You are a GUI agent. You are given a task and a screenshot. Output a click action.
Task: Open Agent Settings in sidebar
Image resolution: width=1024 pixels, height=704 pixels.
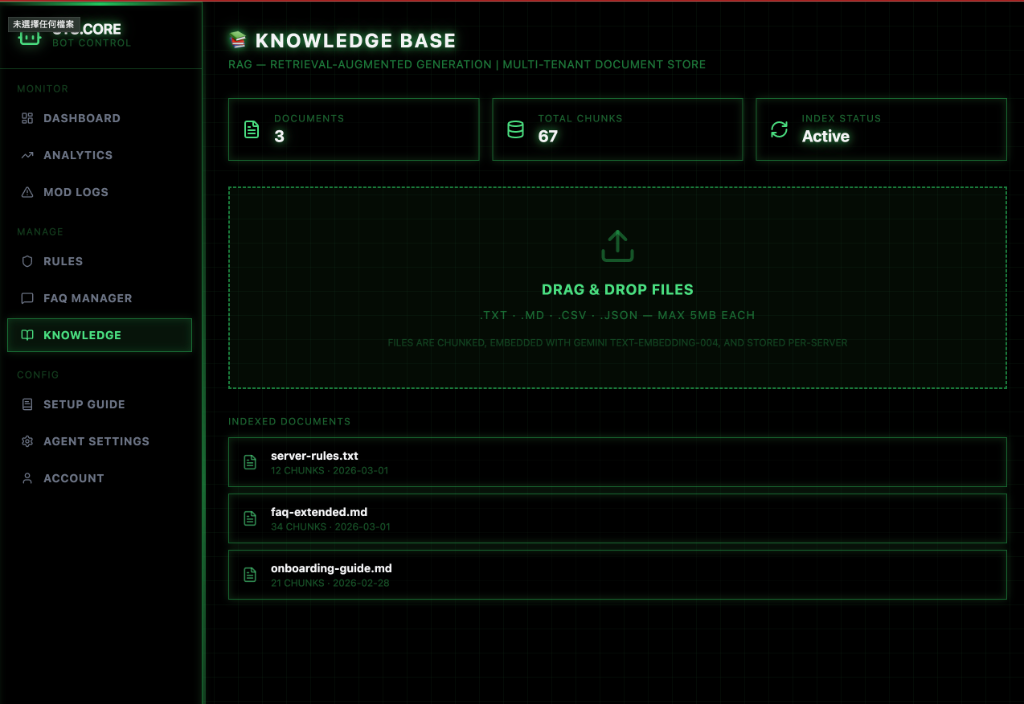click(96, 441)
